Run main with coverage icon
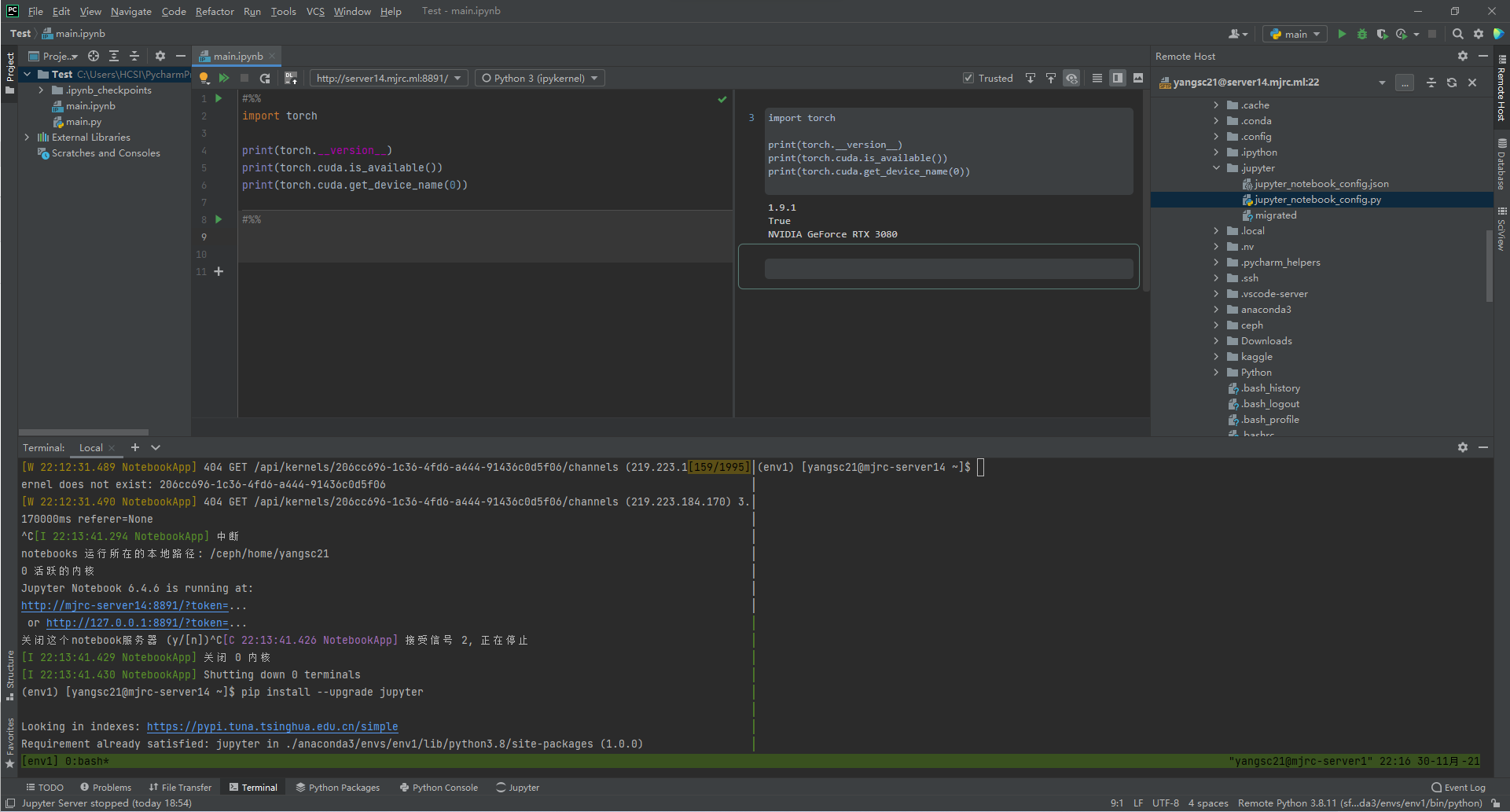This screenshot has width=1510, height=812. point(1382,34)
